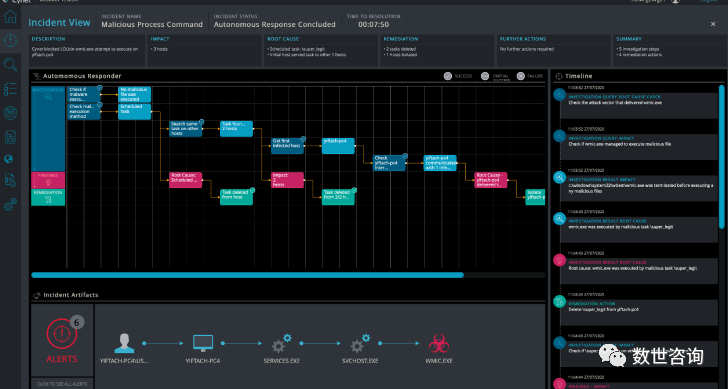Click status 'Autonomous Response Concluded'

pos(274,25)
